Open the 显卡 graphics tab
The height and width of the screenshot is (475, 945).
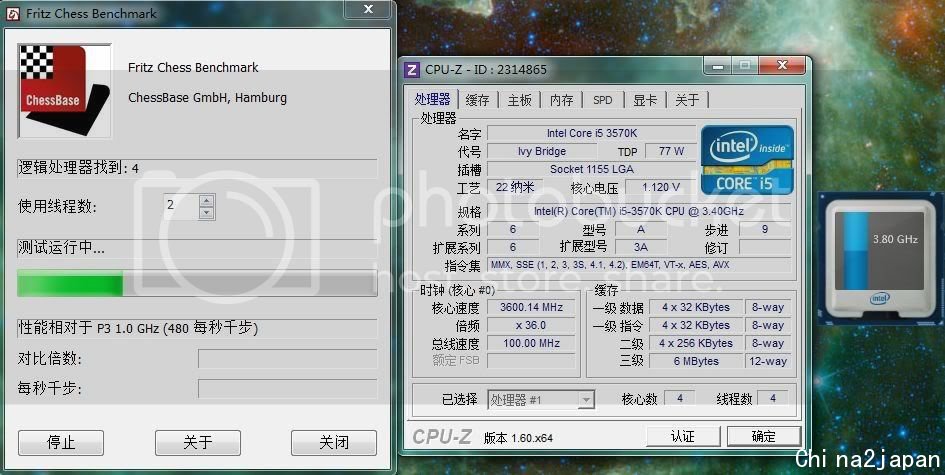(645, 100)
